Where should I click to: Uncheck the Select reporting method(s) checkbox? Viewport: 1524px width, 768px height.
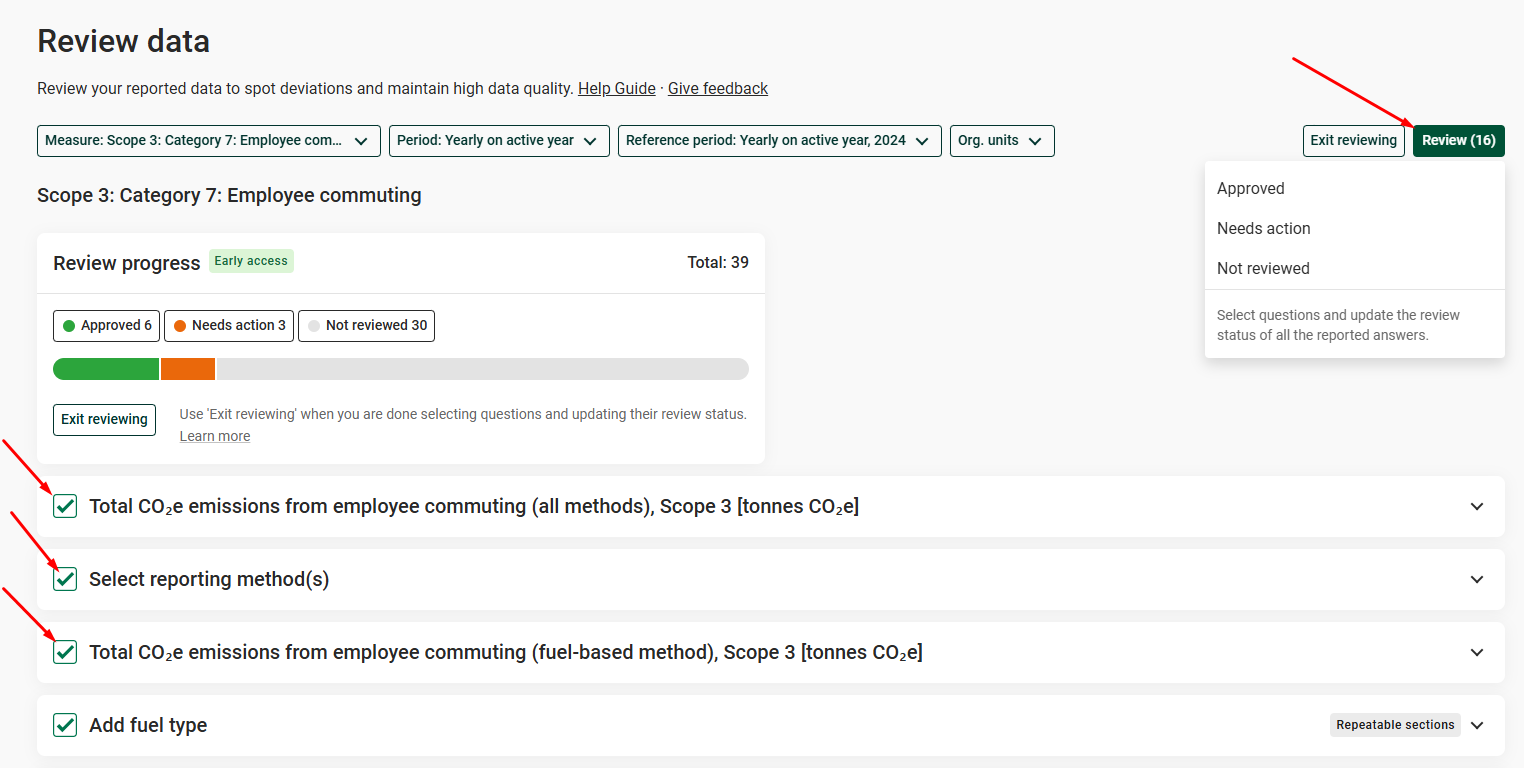click(x=65, y=579)
